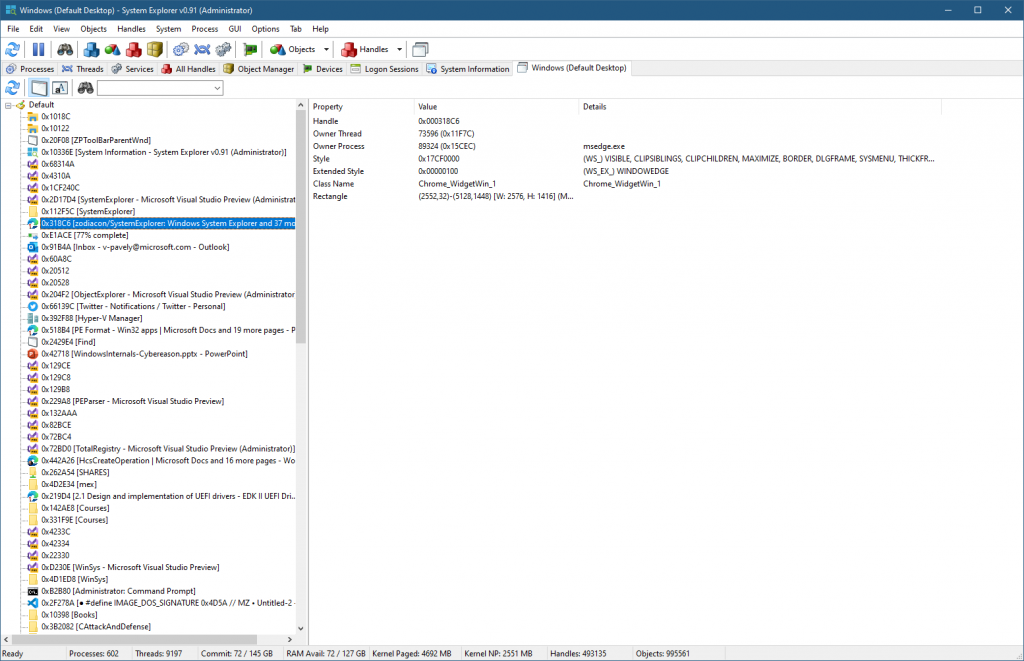
Task: Switch to the Object Manager tab
Action: coord(259,69)
